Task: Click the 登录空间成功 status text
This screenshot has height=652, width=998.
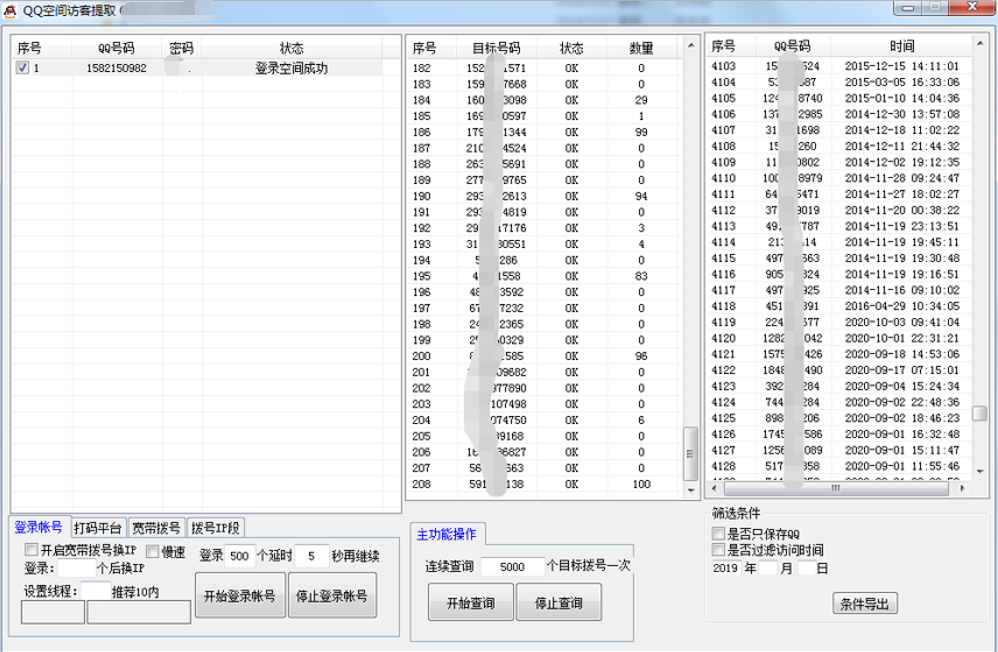Action: pyautogui.click(x=291, y=68)
